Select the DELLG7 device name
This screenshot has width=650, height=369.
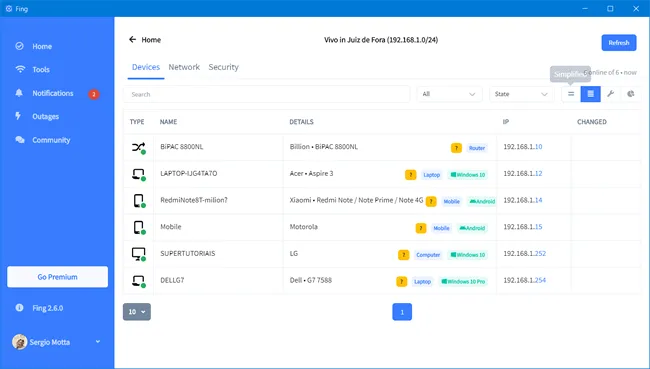(x=172, y=280)
